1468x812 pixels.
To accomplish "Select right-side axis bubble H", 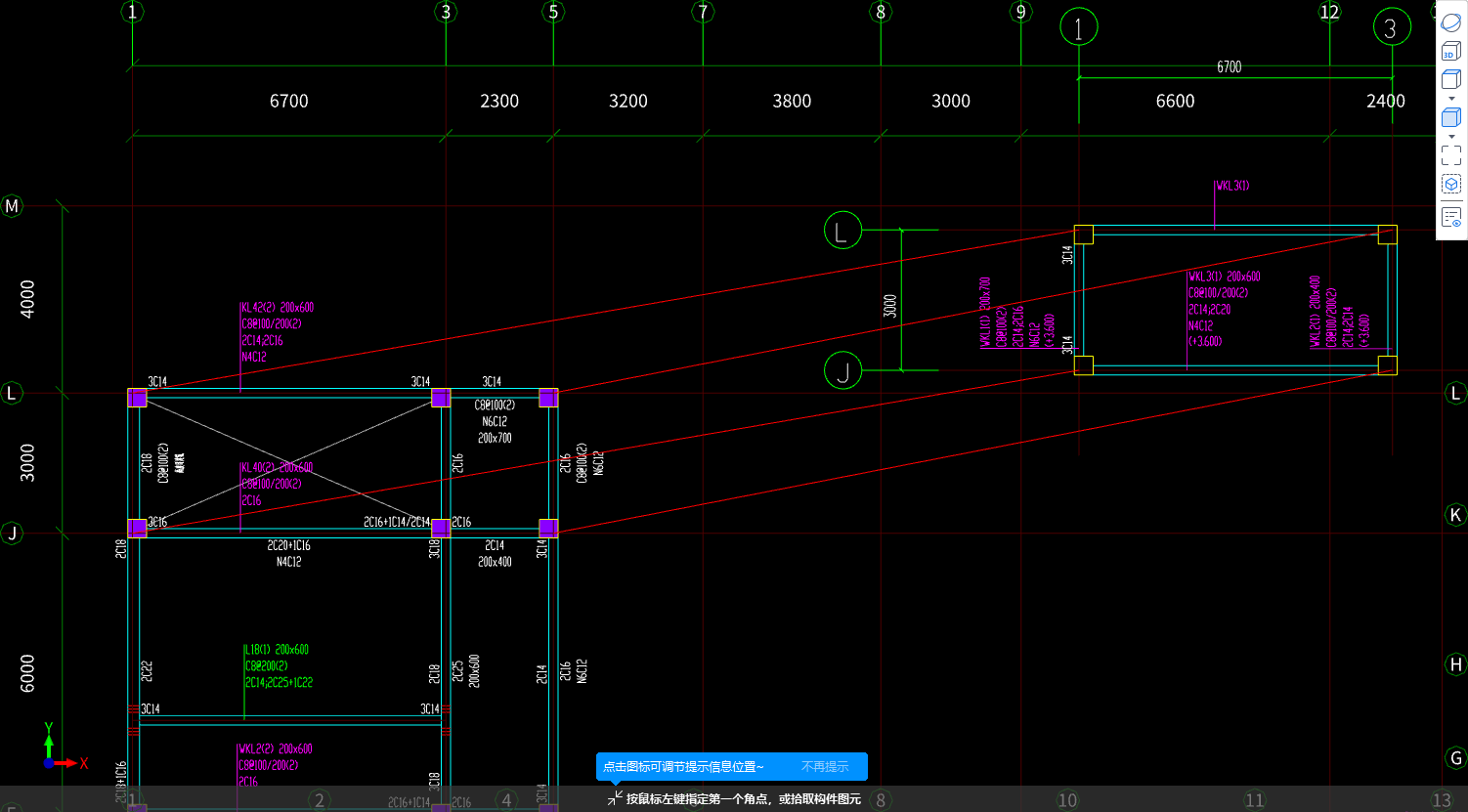I will (x=1456, y=664).
